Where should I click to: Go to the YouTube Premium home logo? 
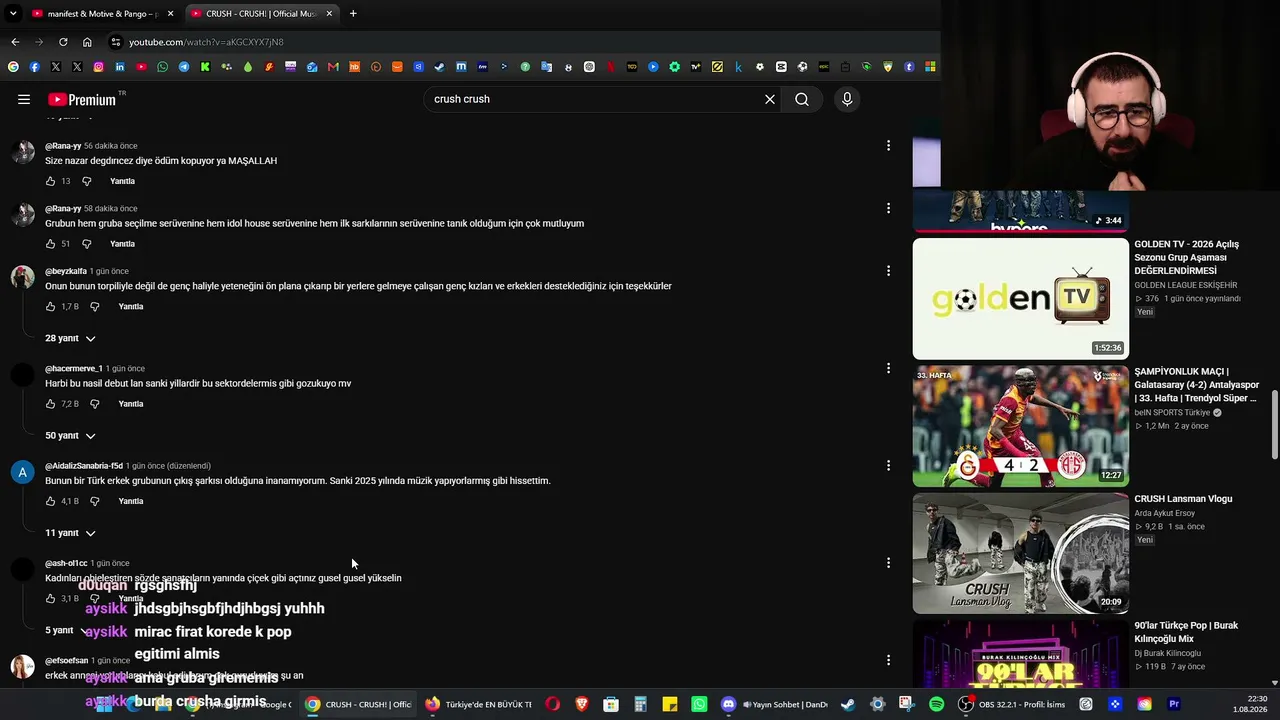tap(82, 99)
